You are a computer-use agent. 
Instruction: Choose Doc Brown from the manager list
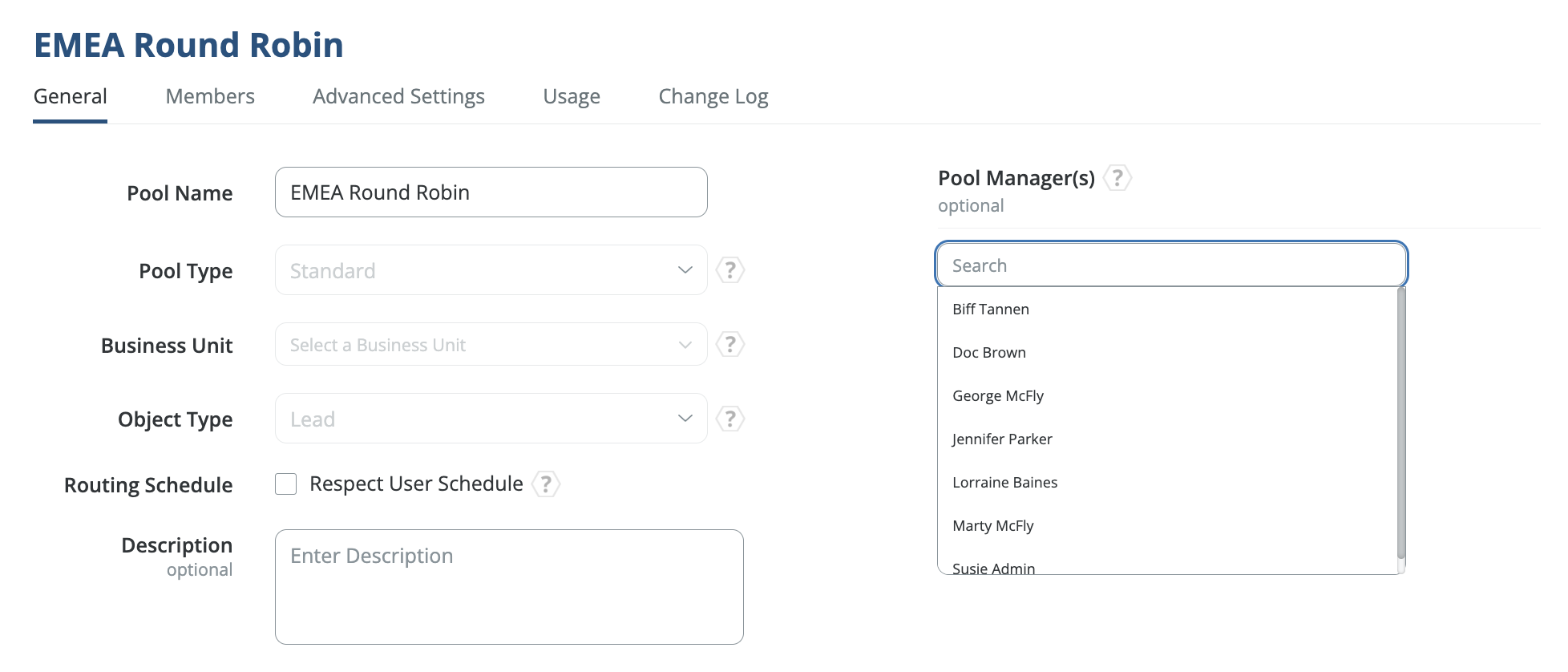click(989, 353)
